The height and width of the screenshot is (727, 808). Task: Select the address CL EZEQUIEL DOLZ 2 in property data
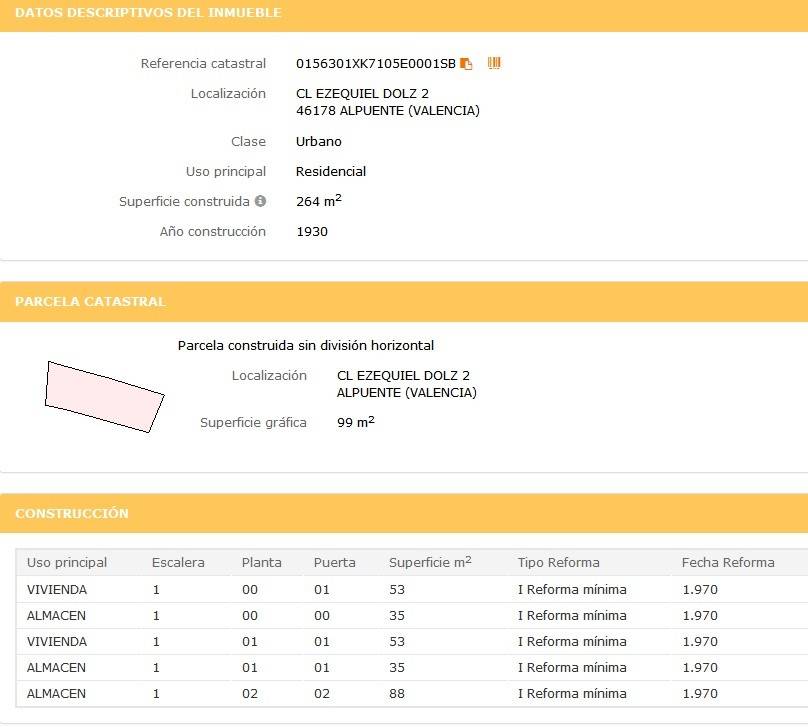[x=362, y=93]
